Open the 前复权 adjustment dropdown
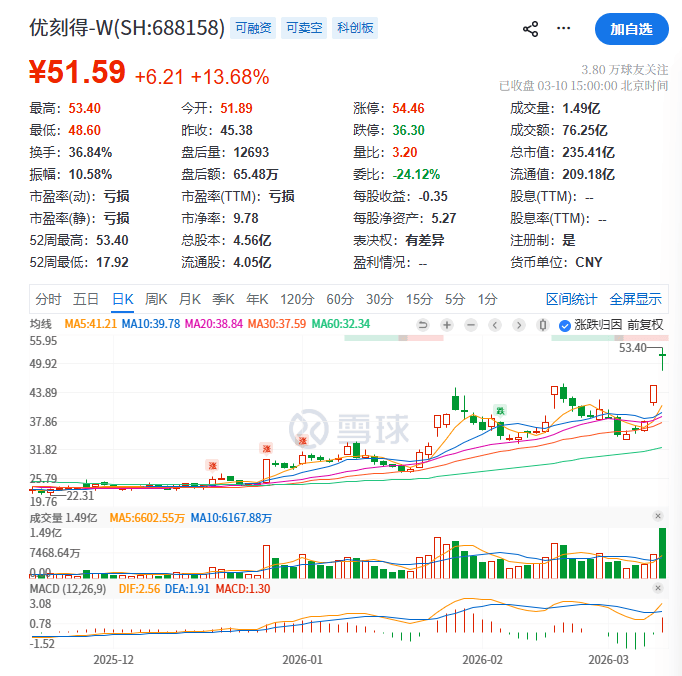The width and height of the screenshot is (682, 676). click(645, 325)
